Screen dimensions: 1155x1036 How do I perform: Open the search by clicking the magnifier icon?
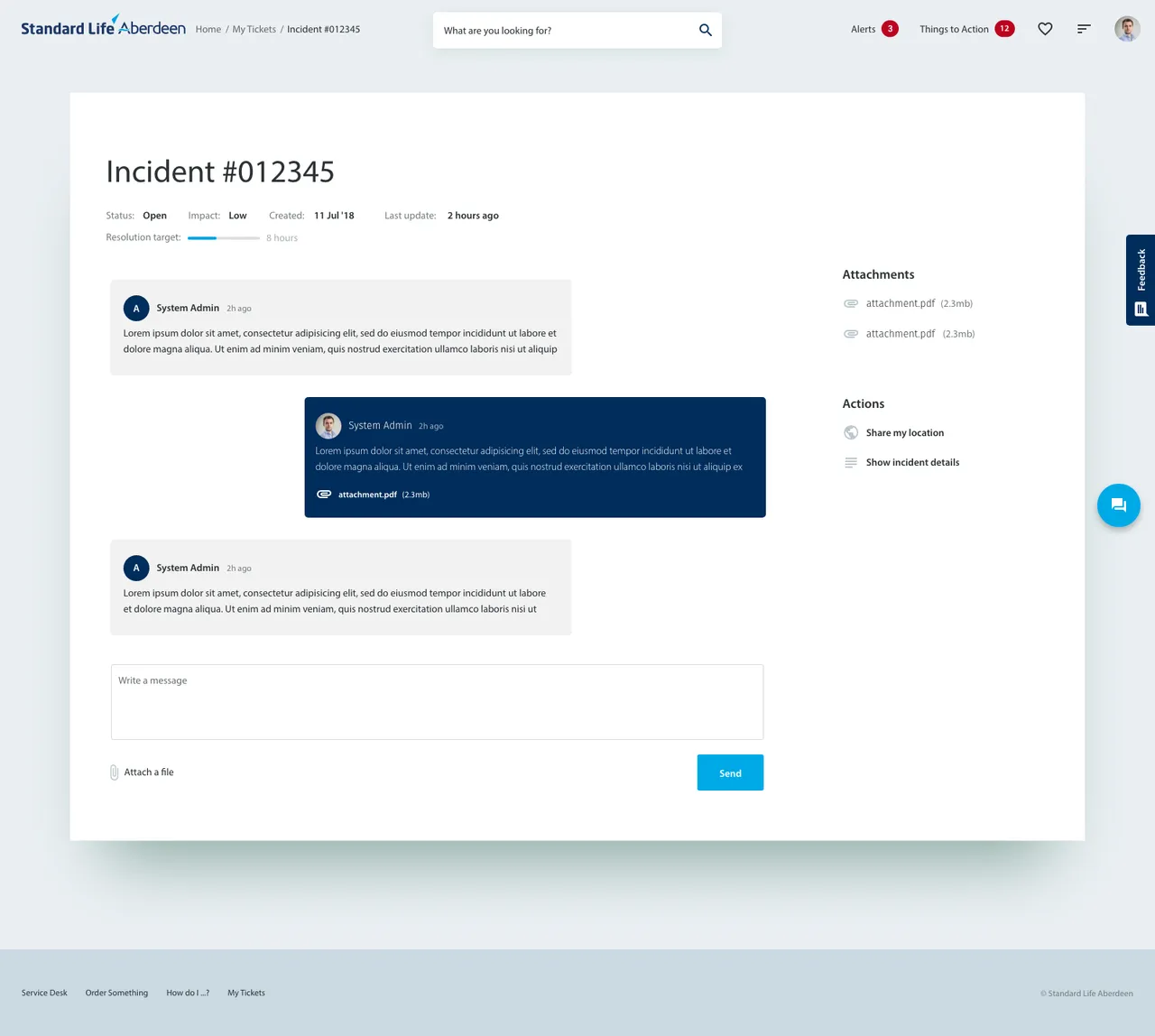706,29
